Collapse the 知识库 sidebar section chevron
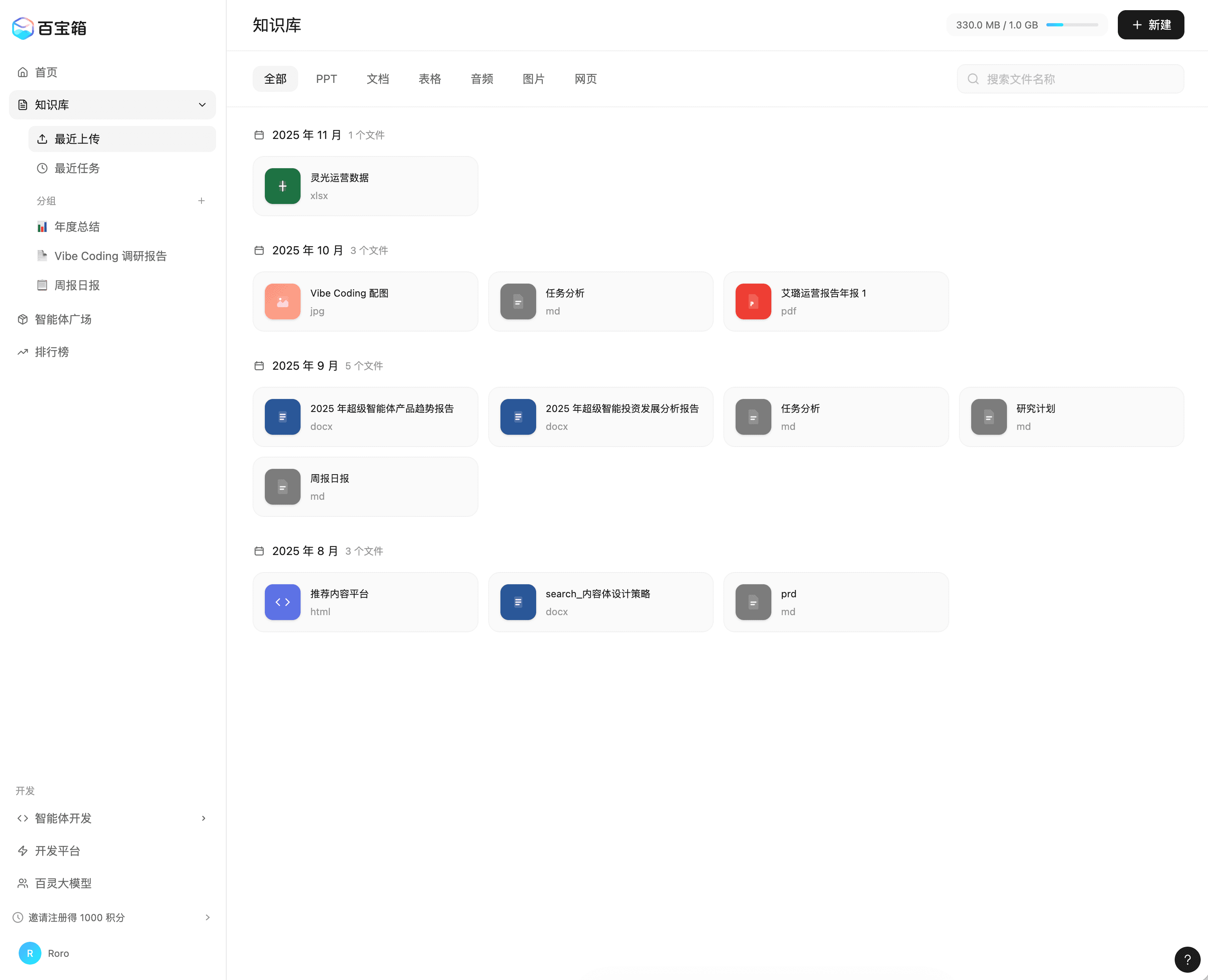Image resolution: width=1208 pixels, height=980 pixels. (x=202, y=105)
